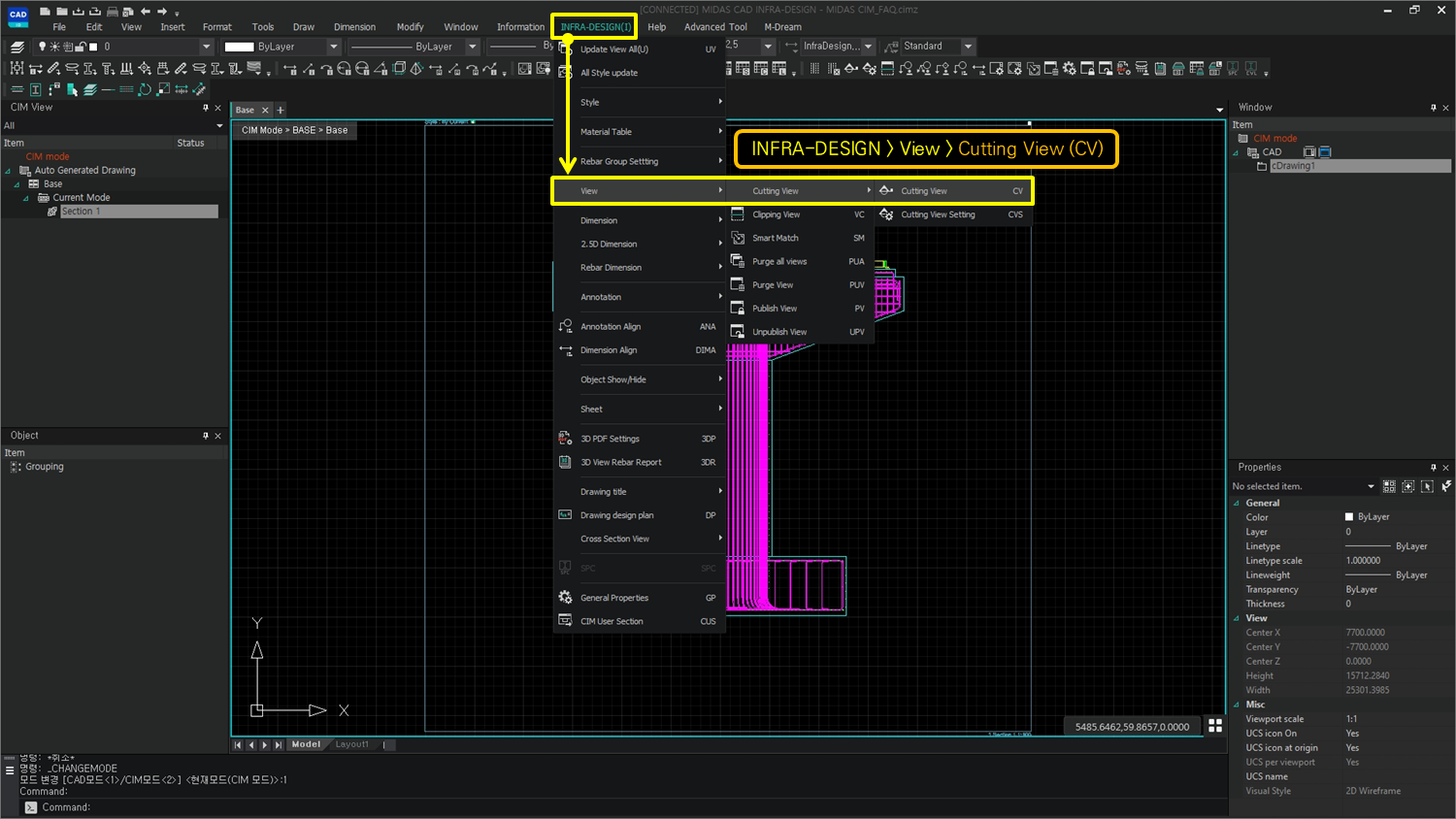Click the tiled window icon beside CAD
Image resolution: width=1456 pixels, height=819 pixels.
1308,152
